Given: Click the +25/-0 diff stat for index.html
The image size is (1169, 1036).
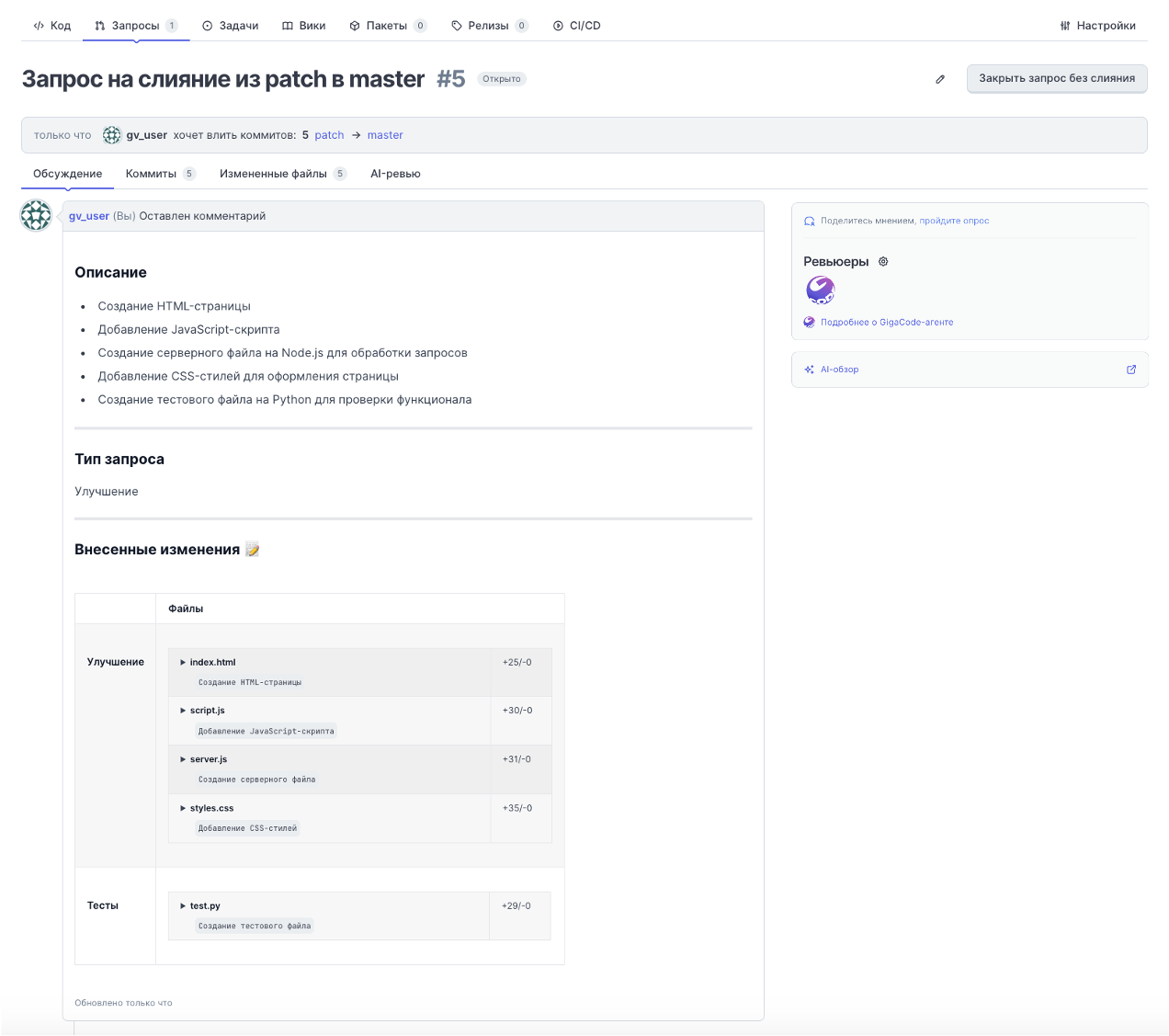Looking at the screenshot, I should 516,662.
